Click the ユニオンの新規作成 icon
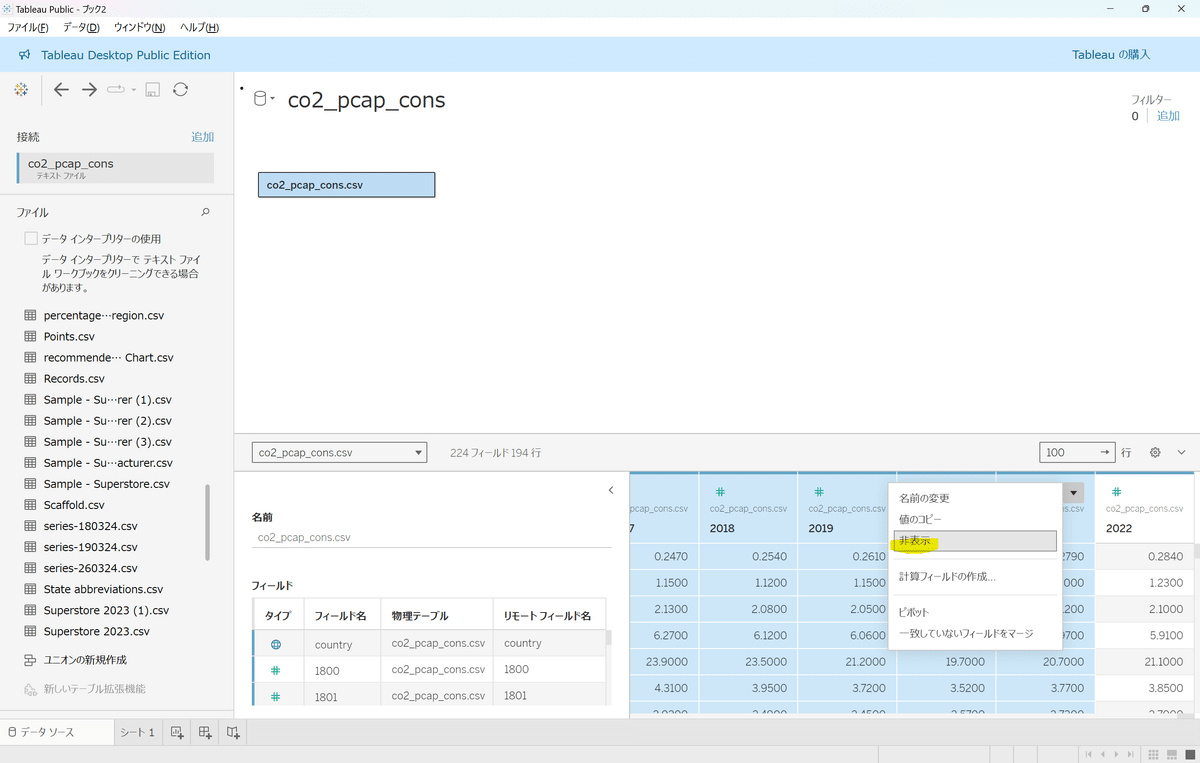The image size is (1200, 763). click(x=30, y=660)
